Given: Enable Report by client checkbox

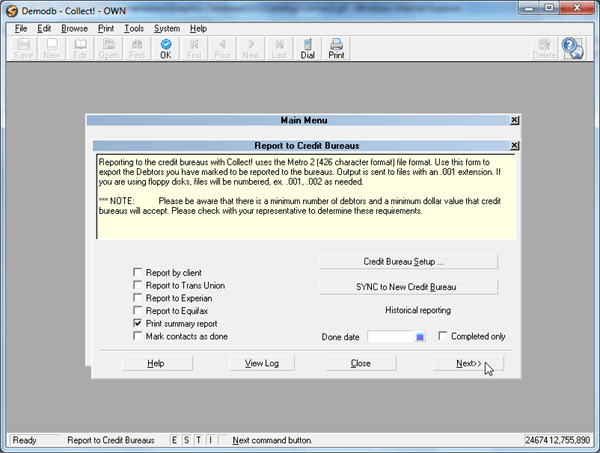Looking at the screenshot, I should (137, 272).
